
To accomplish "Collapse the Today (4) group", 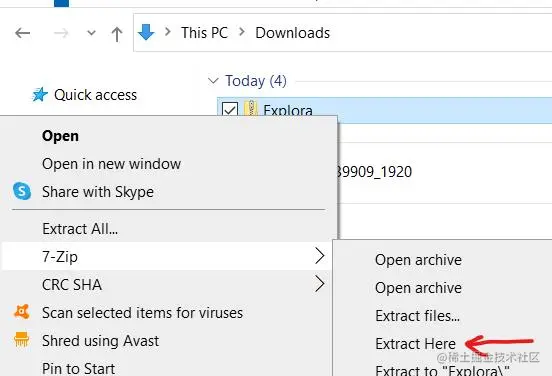I will pos(213,81).
